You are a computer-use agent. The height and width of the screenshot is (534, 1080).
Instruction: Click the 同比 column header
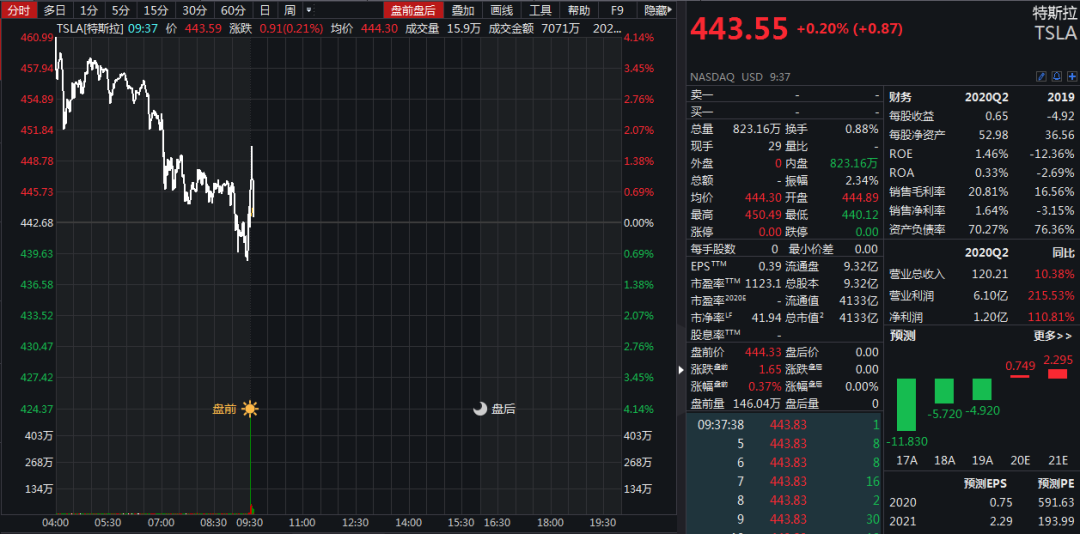1064,253
